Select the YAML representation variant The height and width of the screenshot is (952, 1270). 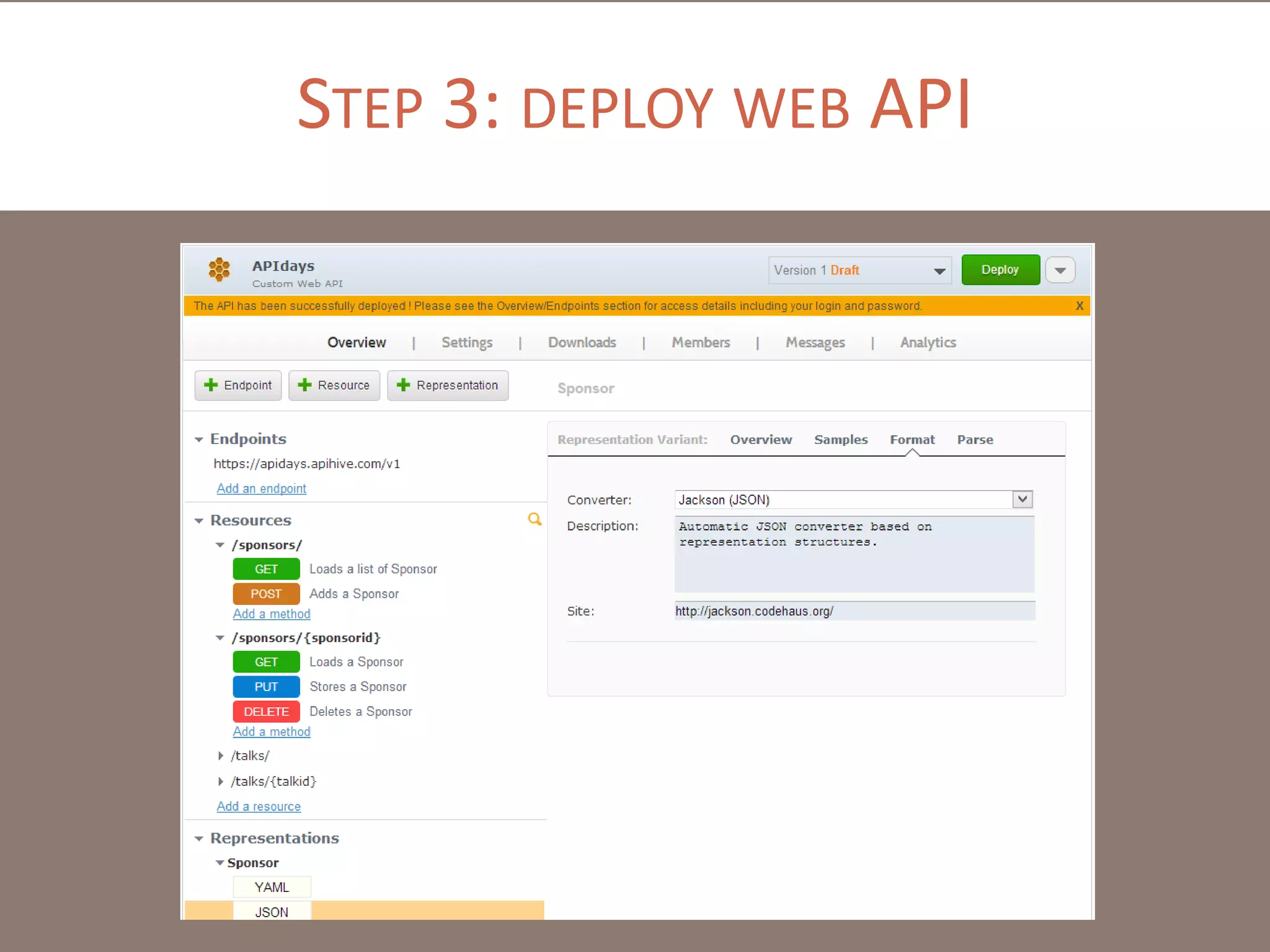272,887
